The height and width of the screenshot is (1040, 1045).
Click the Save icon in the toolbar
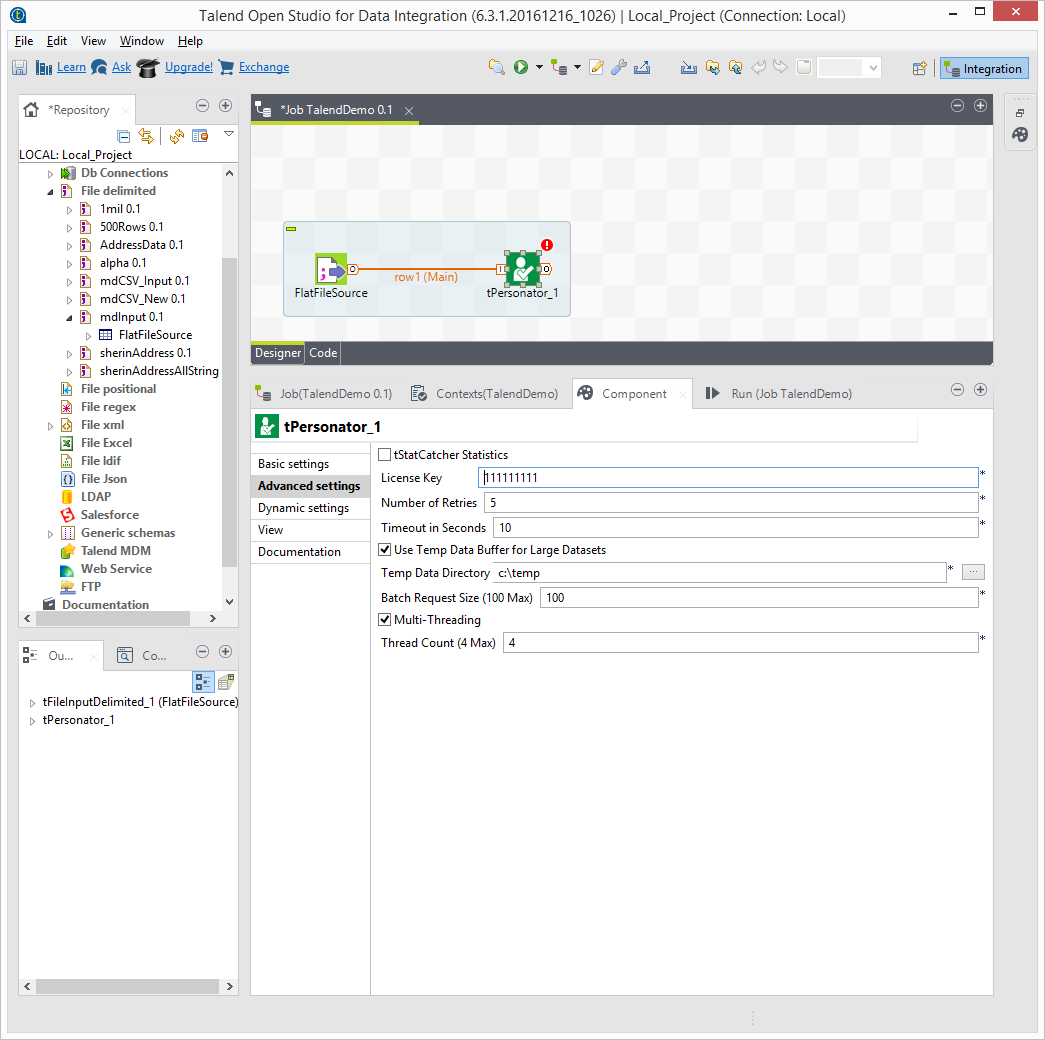tap(19, 68)
